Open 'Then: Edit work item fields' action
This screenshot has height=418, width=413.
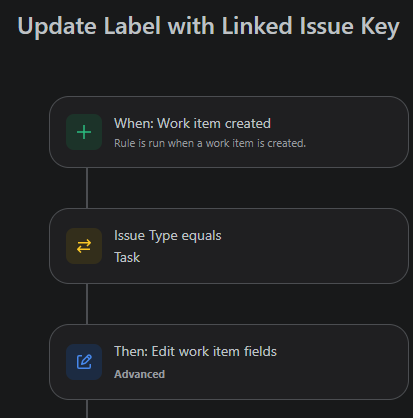point(195,352)
